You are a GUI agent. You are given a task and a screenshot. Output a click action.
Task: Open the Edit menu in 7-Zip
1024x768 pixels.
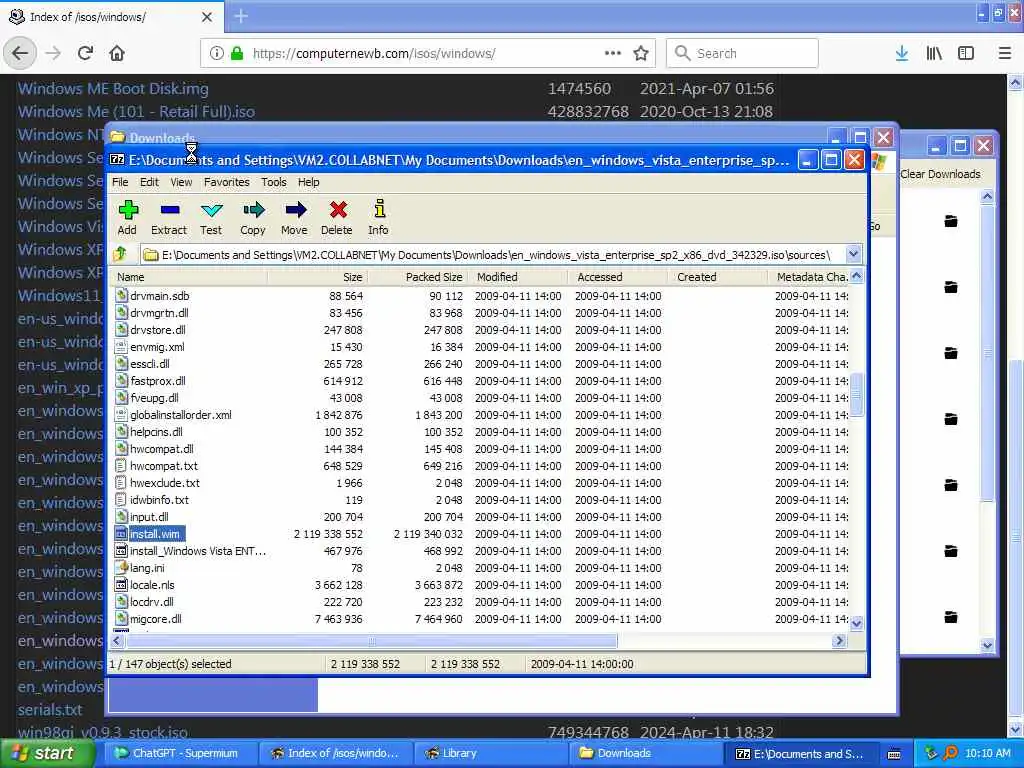[149, 182]
